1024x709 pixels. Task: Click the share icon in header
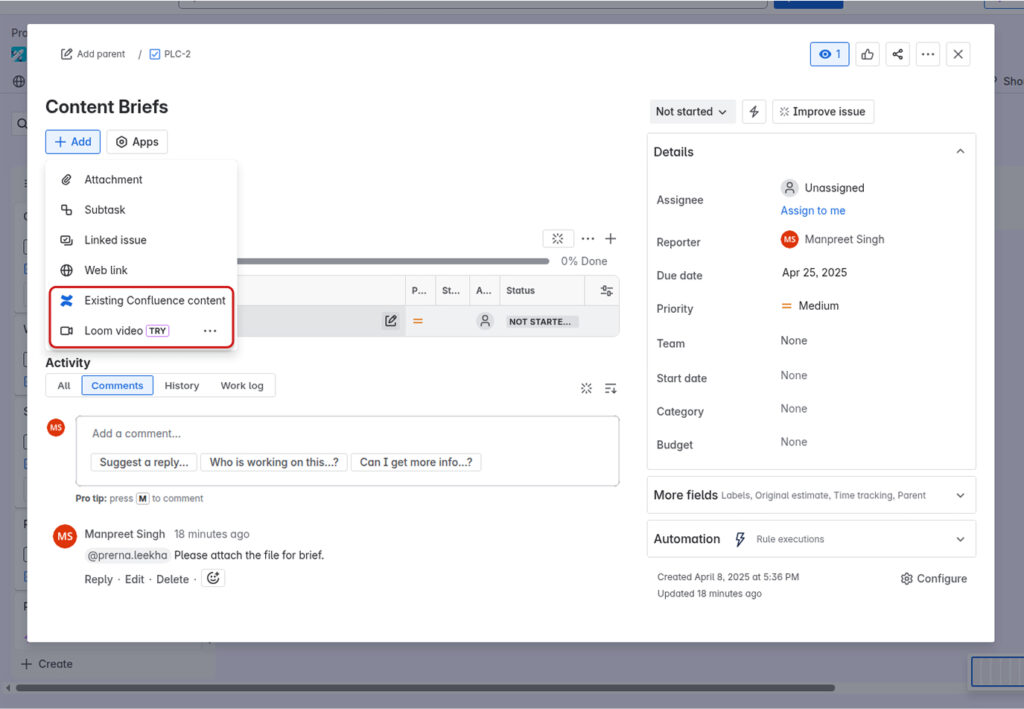click(x=897, y=54)
